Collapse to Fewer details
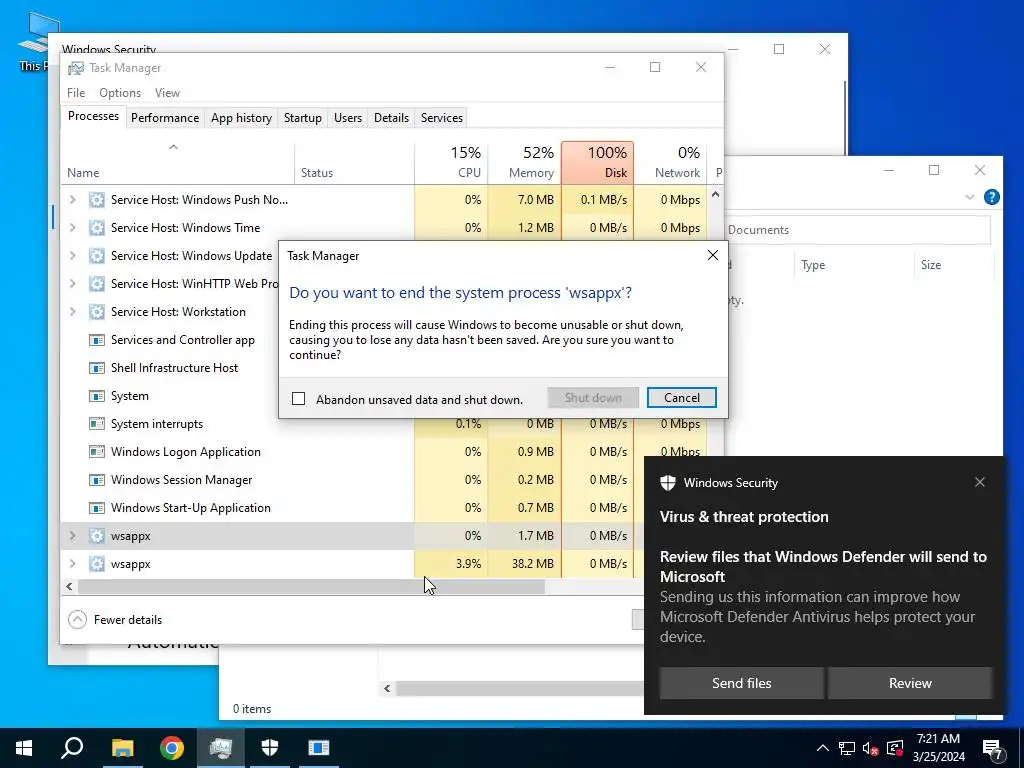 [x=116, y=620]
